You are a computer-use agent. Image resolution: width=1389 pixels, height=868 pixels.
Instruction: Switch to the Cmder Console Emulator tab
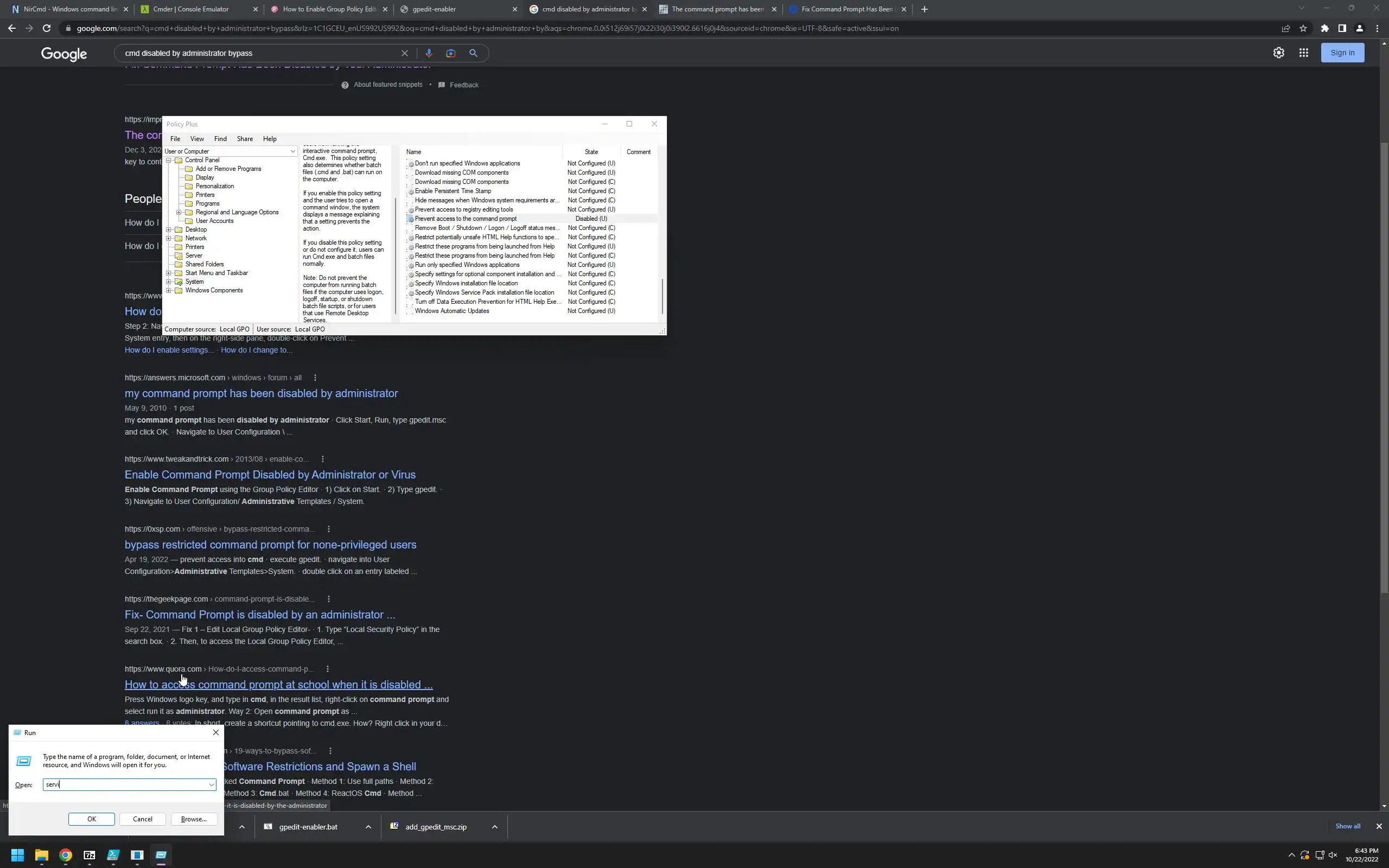click(x=191, y=9)
